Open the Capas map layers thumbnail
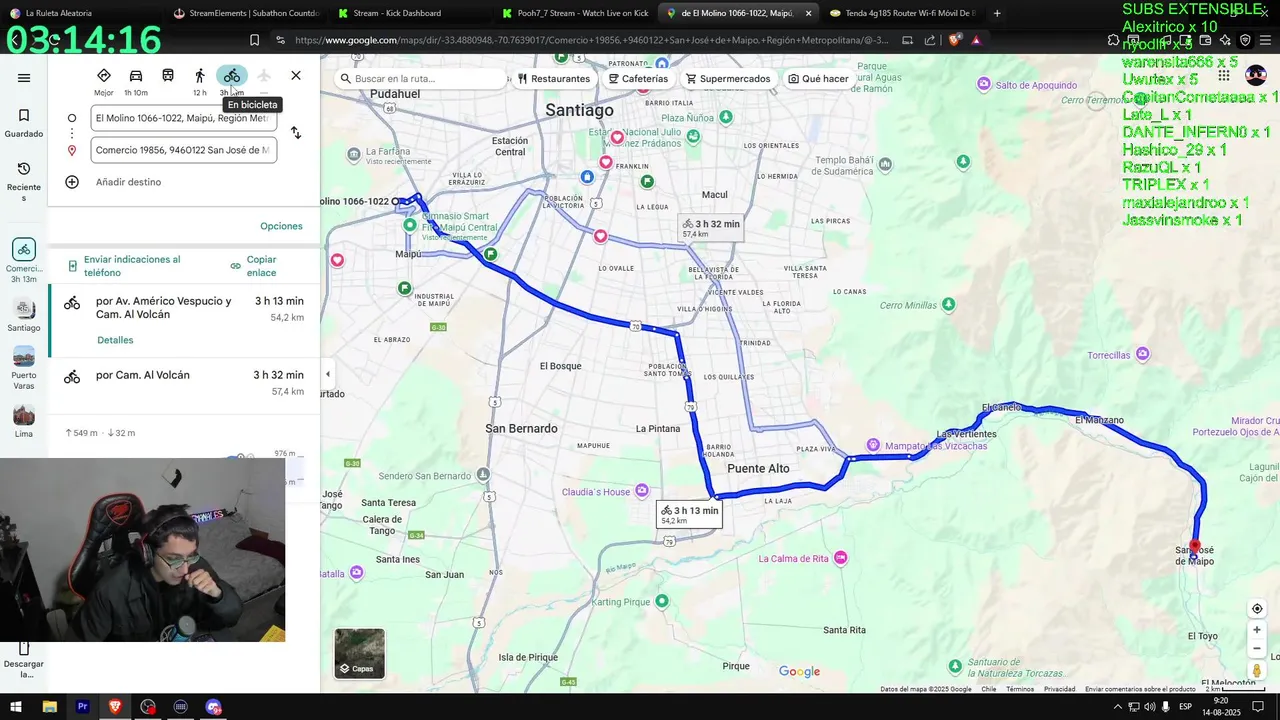Screen dimensions: 1280x720 click(360, 653)
